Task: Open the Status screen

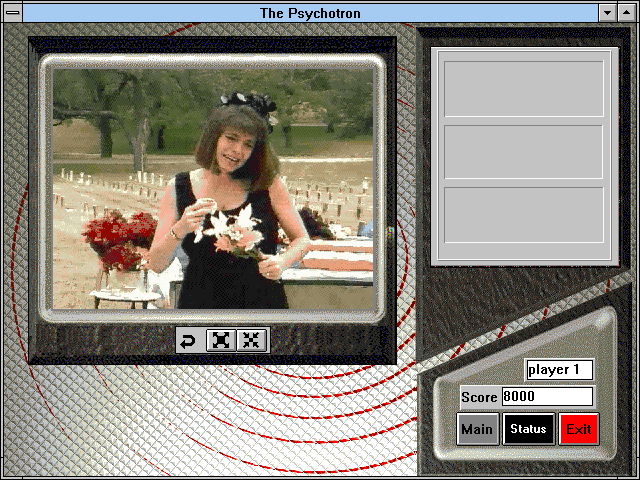Action: (528, 429)
